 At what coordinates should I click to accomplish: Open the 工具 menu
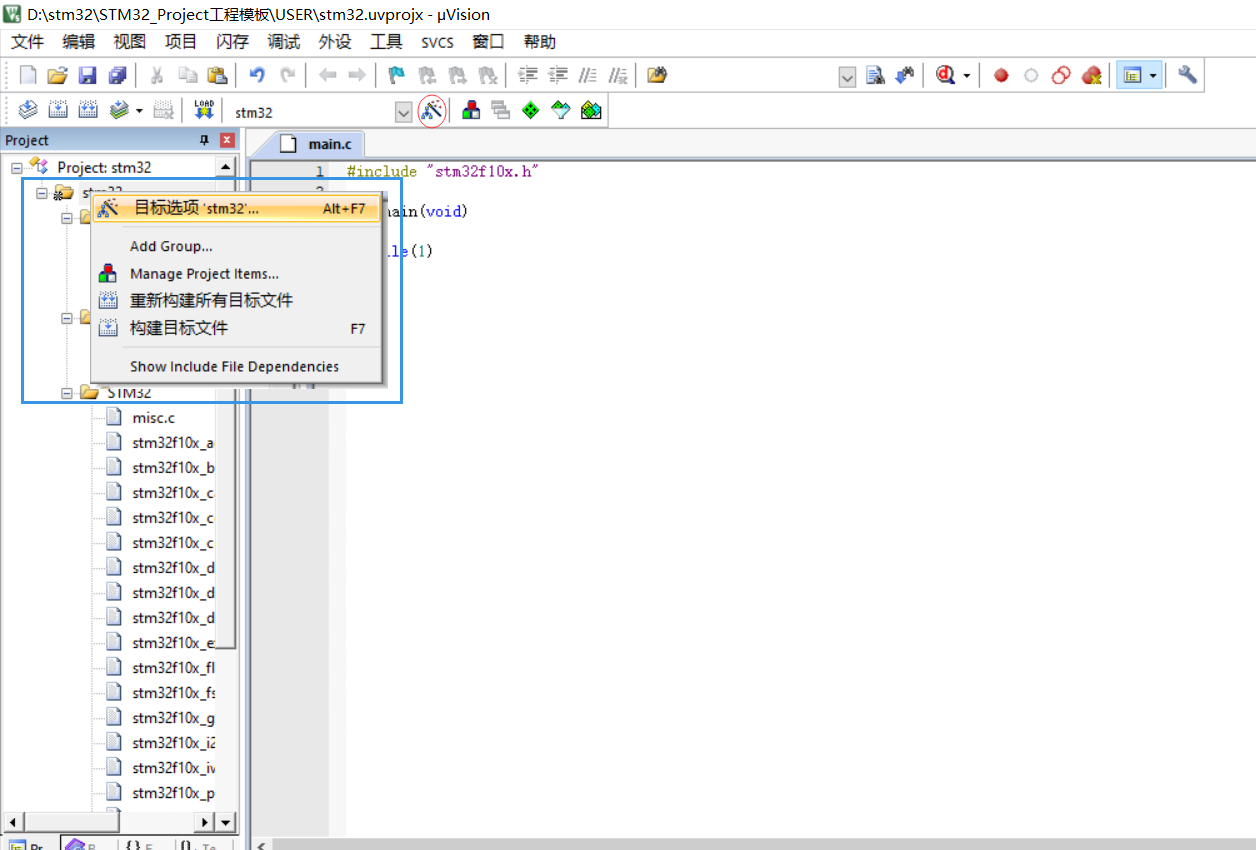386,42
